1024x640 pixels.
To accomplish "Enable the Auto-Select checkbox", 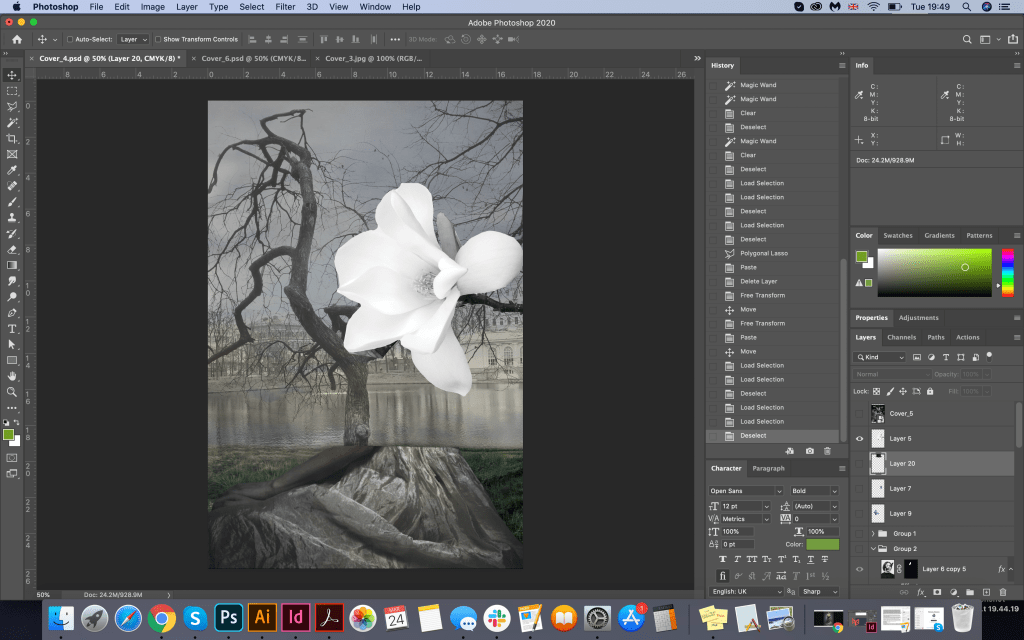I will point(69,39).
